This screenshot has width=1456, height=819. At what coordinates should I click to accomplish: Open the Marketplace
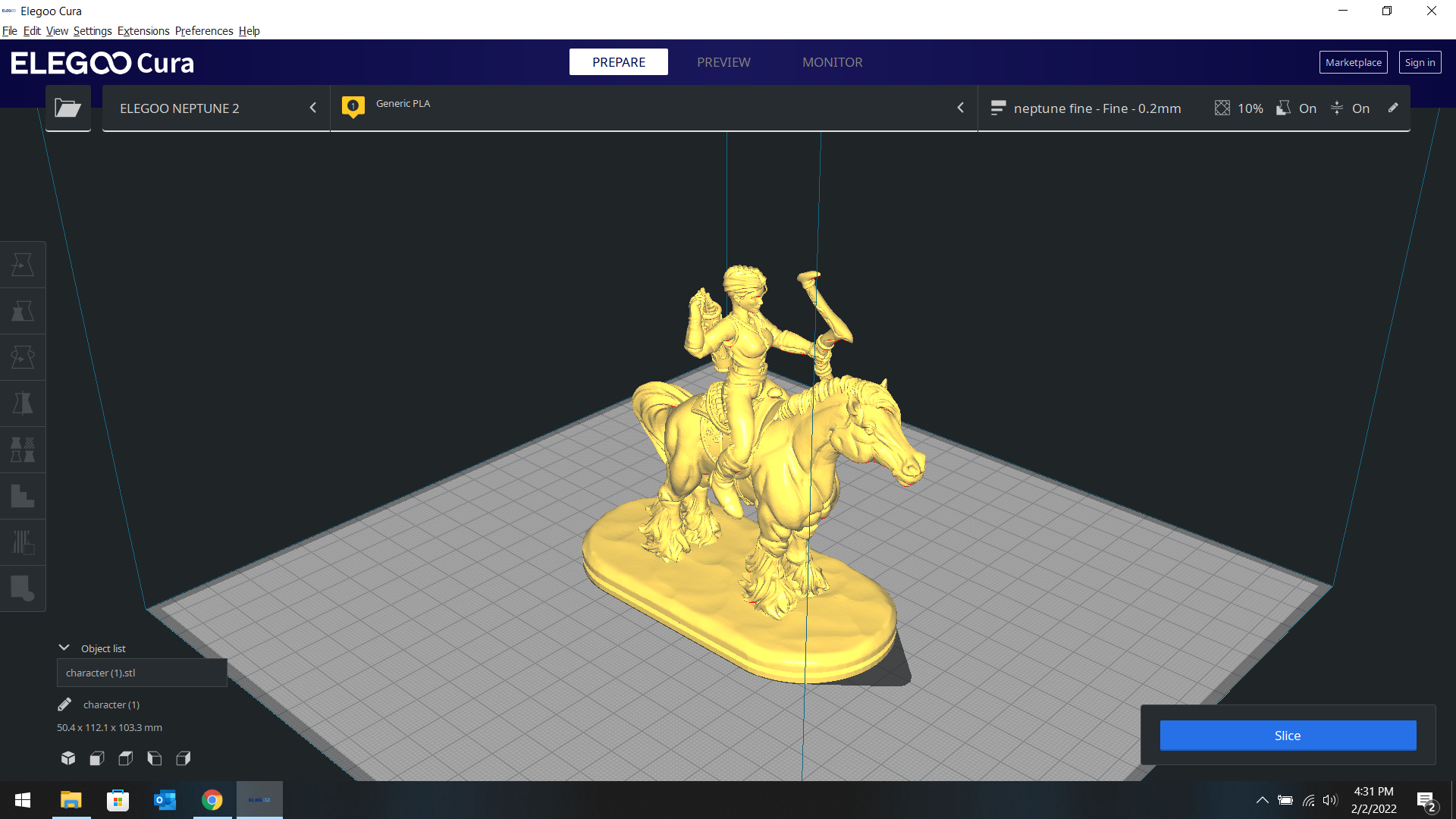click(1353, 62)
